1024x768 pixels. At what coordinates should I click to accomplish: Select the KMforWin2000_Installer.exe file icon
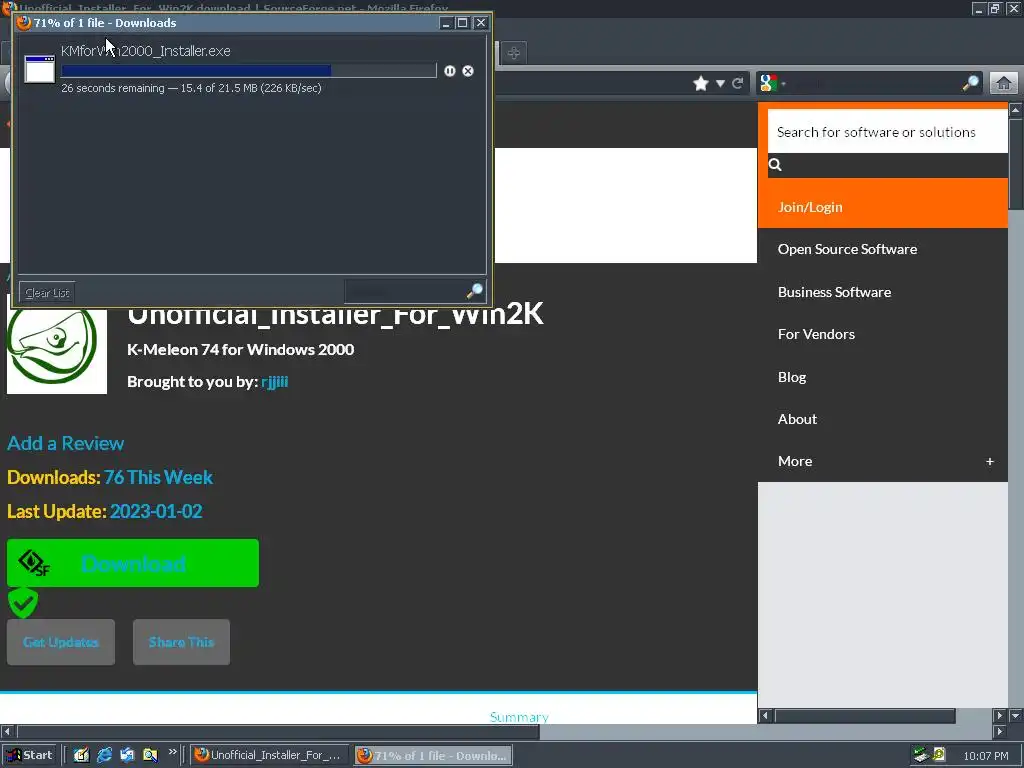(40, 69)
